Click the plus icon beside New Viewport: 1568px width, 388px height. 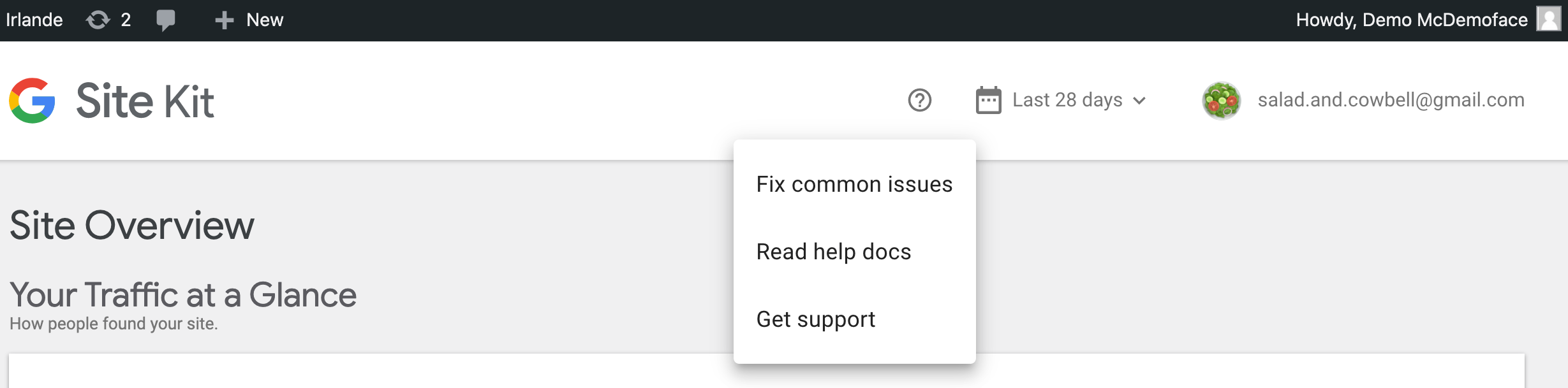(x=224, y=20)
